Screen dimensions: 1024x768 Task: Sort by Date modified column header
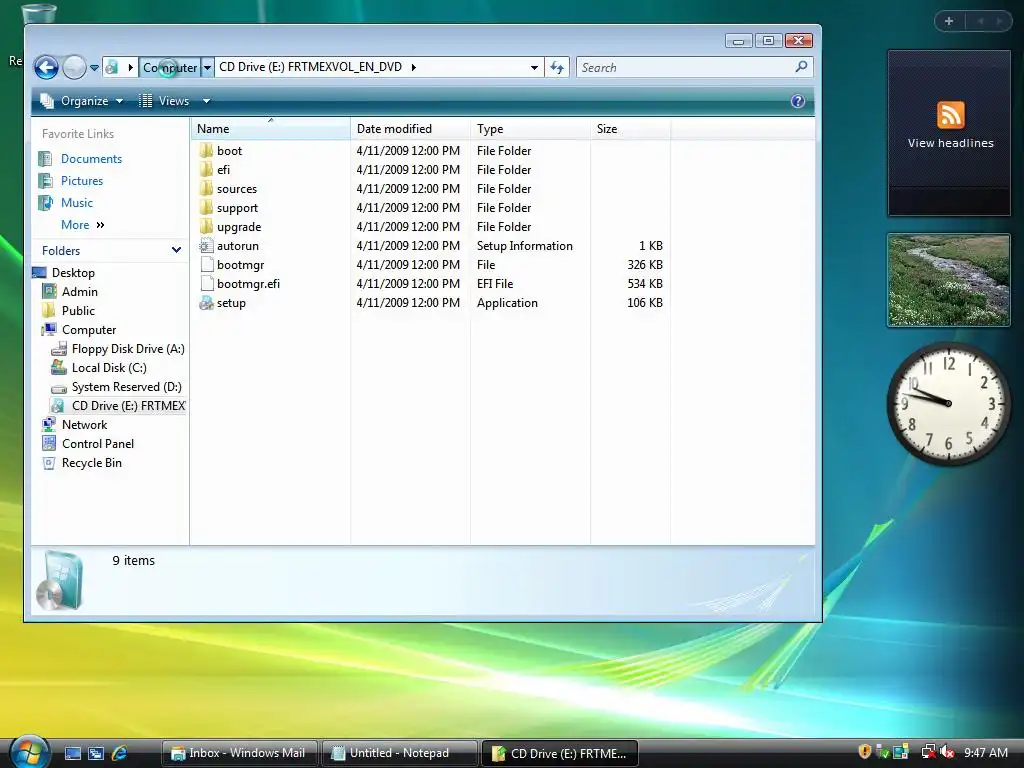410,129
